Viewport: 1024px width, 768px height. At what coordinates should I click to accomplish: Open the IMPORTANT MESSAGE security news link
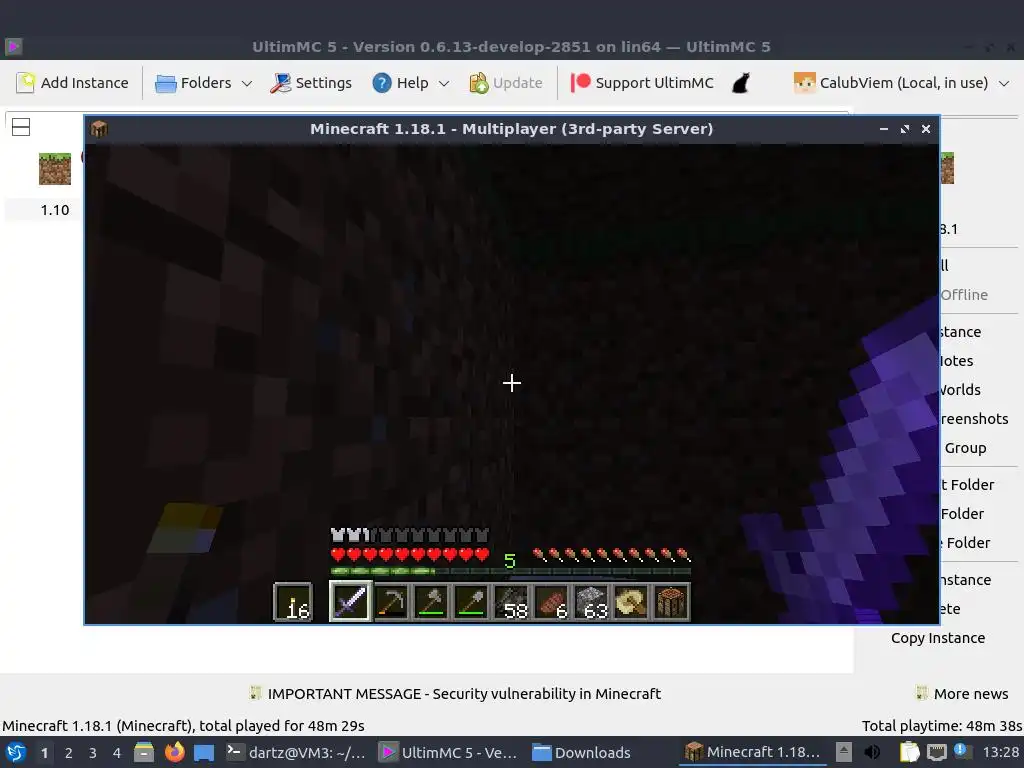click(x=464, y=694)
